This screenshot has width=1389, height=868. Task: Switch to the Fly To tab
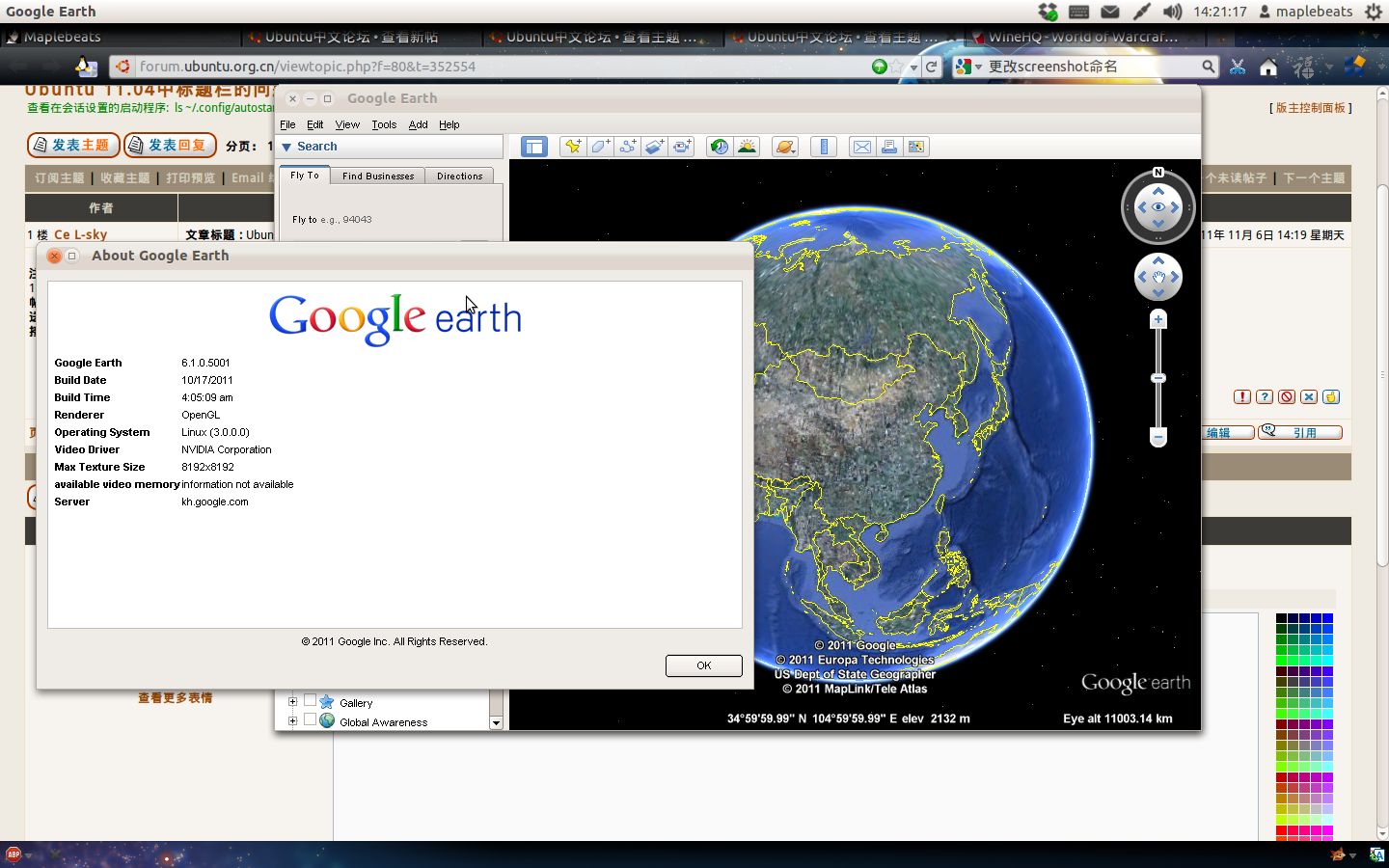click(305, 176)
